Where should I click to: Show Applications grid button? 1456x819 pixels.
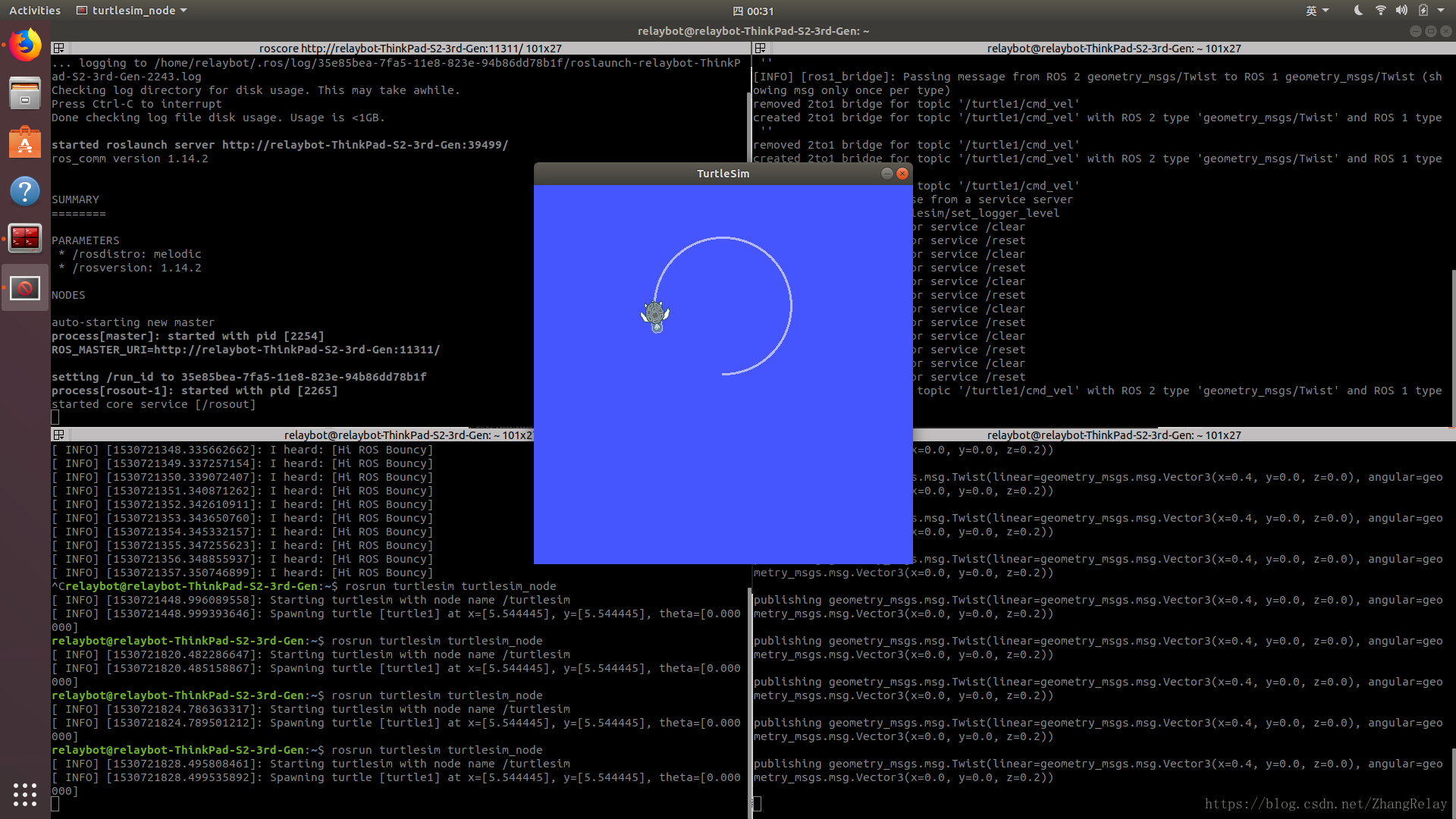click(25, 794)
